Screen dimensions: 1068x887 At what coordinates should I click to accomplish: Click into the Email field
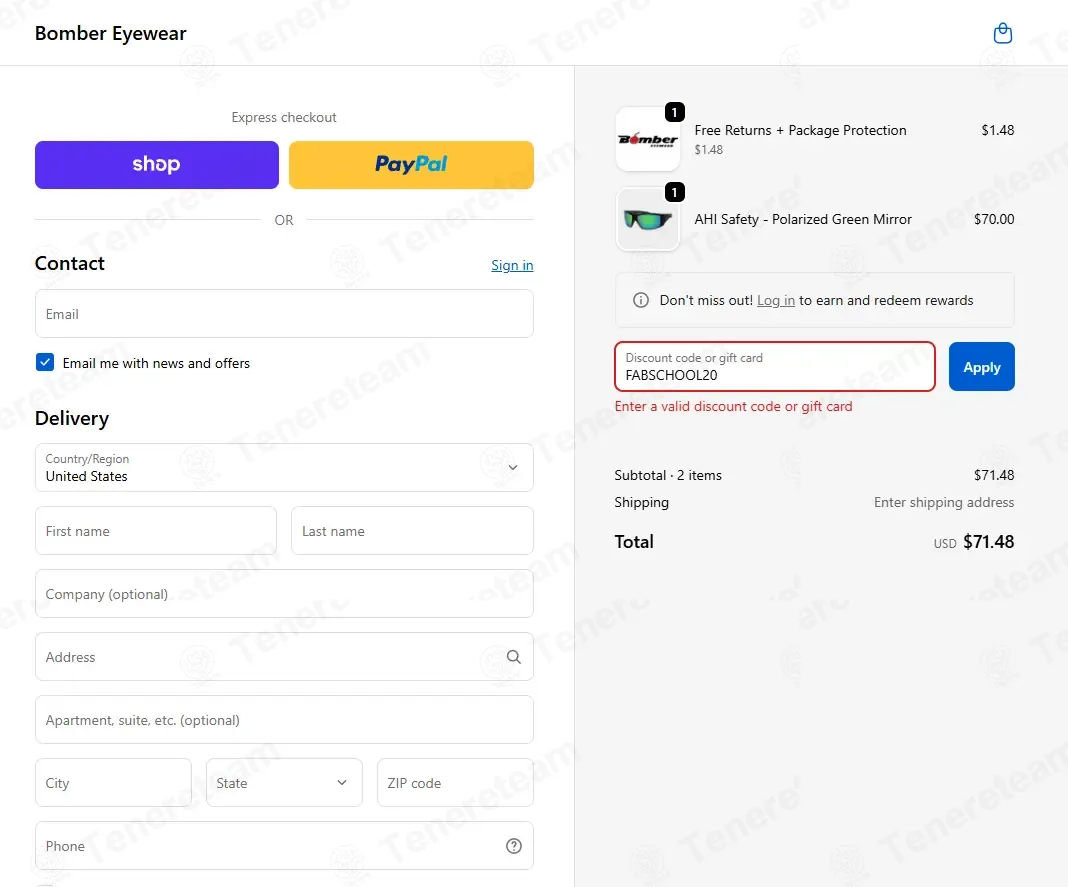pos(284,313)
